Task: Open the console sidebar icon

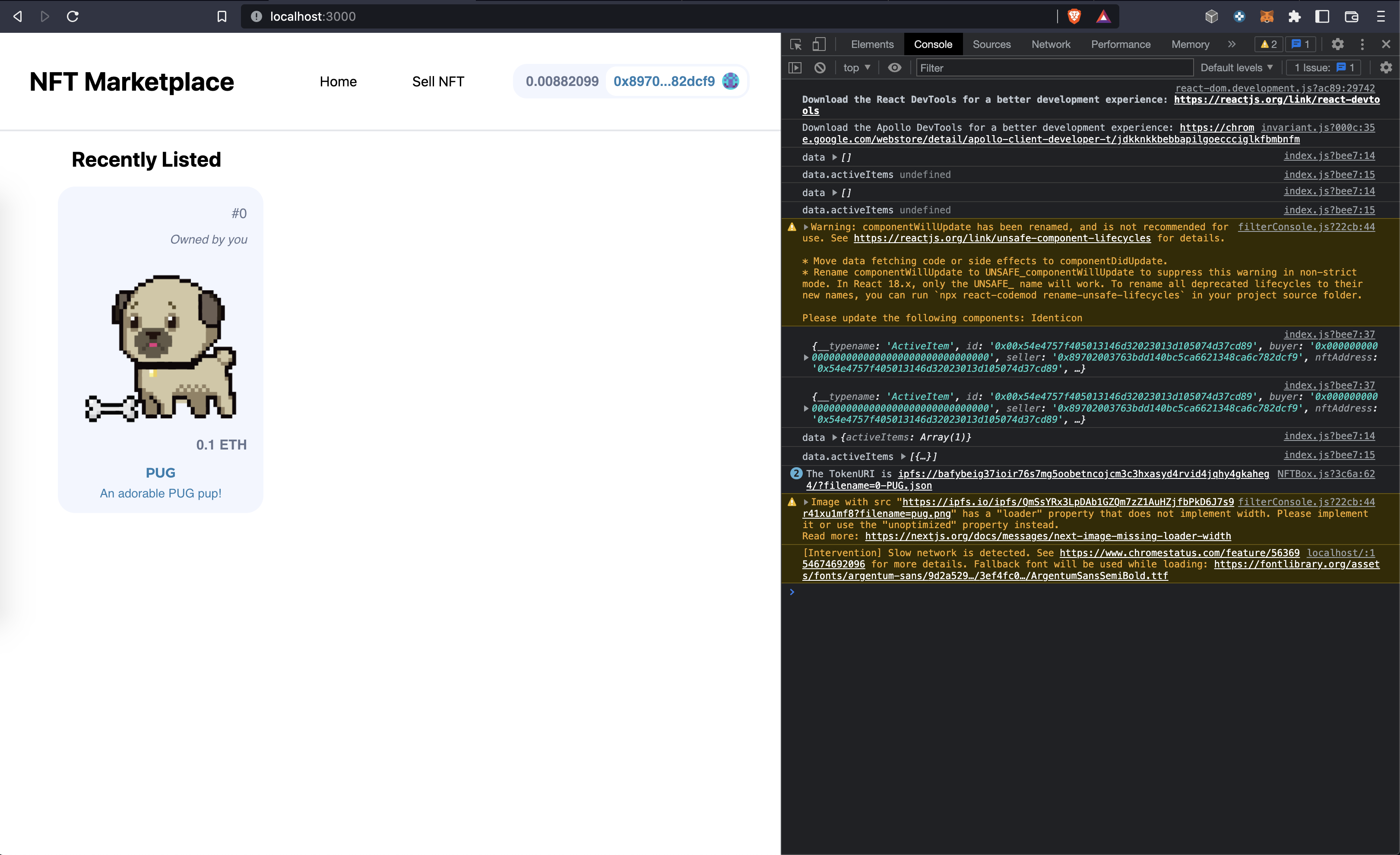Action: (x=795, y=68)
